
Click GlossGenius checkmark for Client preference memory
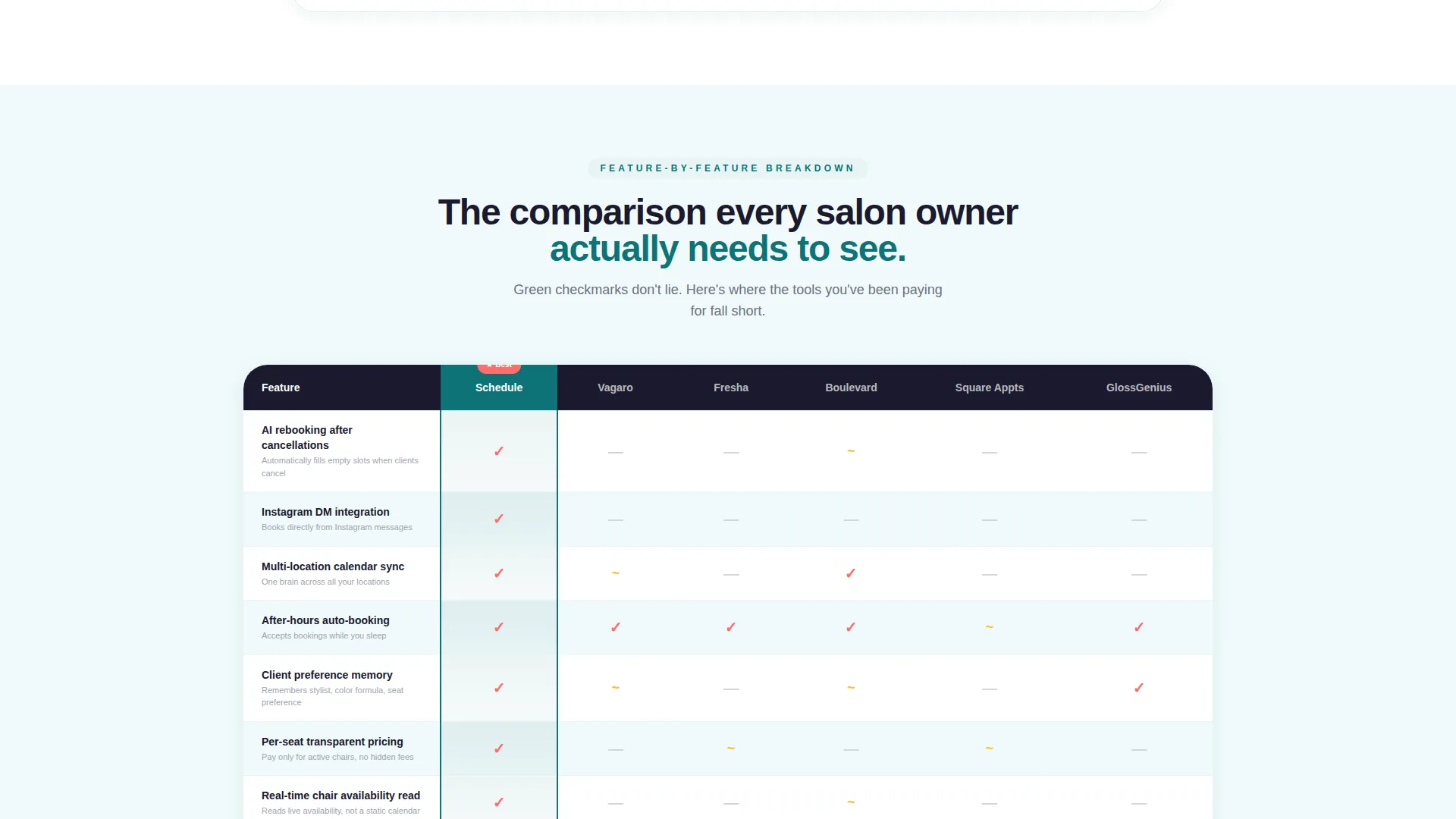[x=1139, y=688]
